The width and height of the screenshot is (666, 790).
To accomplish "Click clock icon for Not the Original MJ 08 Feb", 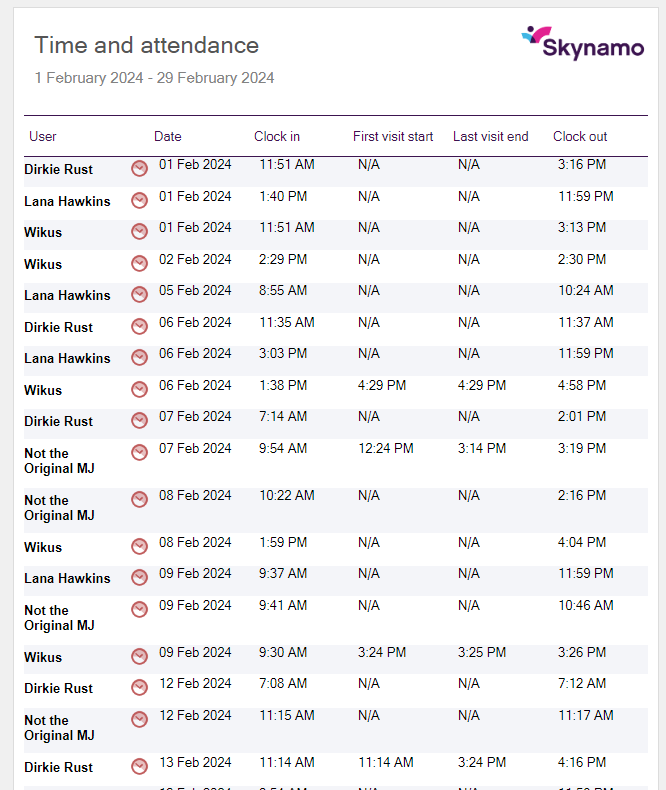I will point(139,499).
